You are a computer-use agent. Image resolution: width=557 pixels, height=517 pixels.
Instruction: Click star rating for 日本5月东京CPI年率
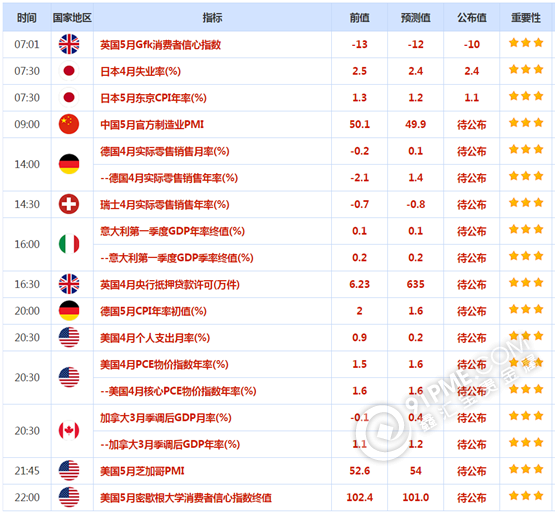pos(526,96)
